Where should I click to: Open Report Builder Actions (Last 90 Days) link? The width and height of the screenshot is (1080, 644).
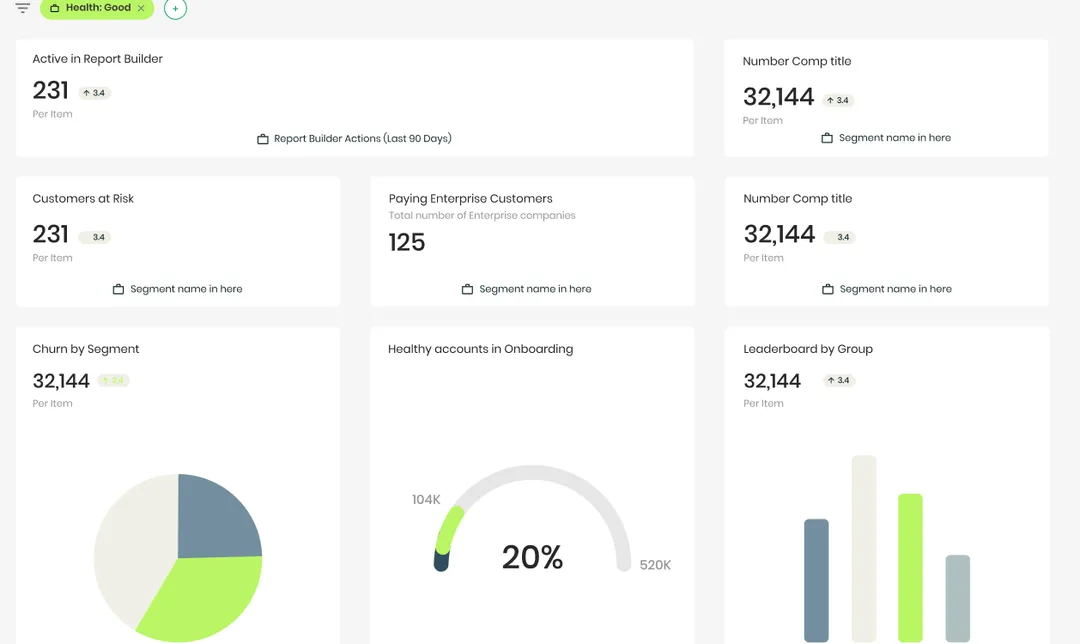(363, 138)
